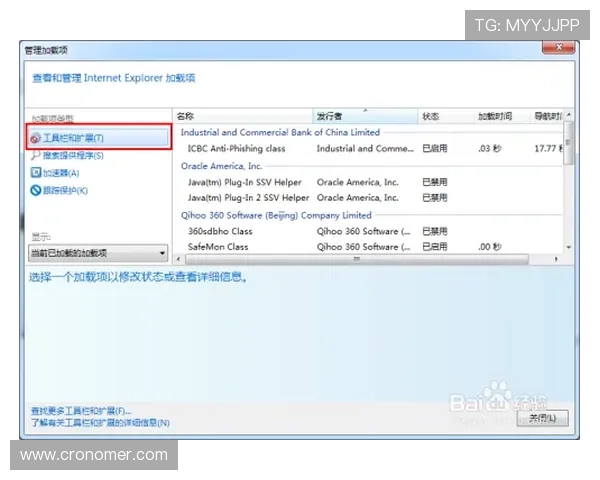This screenshot has width=600, height=480.
Task: Select 加速器(A) add-on type
Action: tap(61, 173)
